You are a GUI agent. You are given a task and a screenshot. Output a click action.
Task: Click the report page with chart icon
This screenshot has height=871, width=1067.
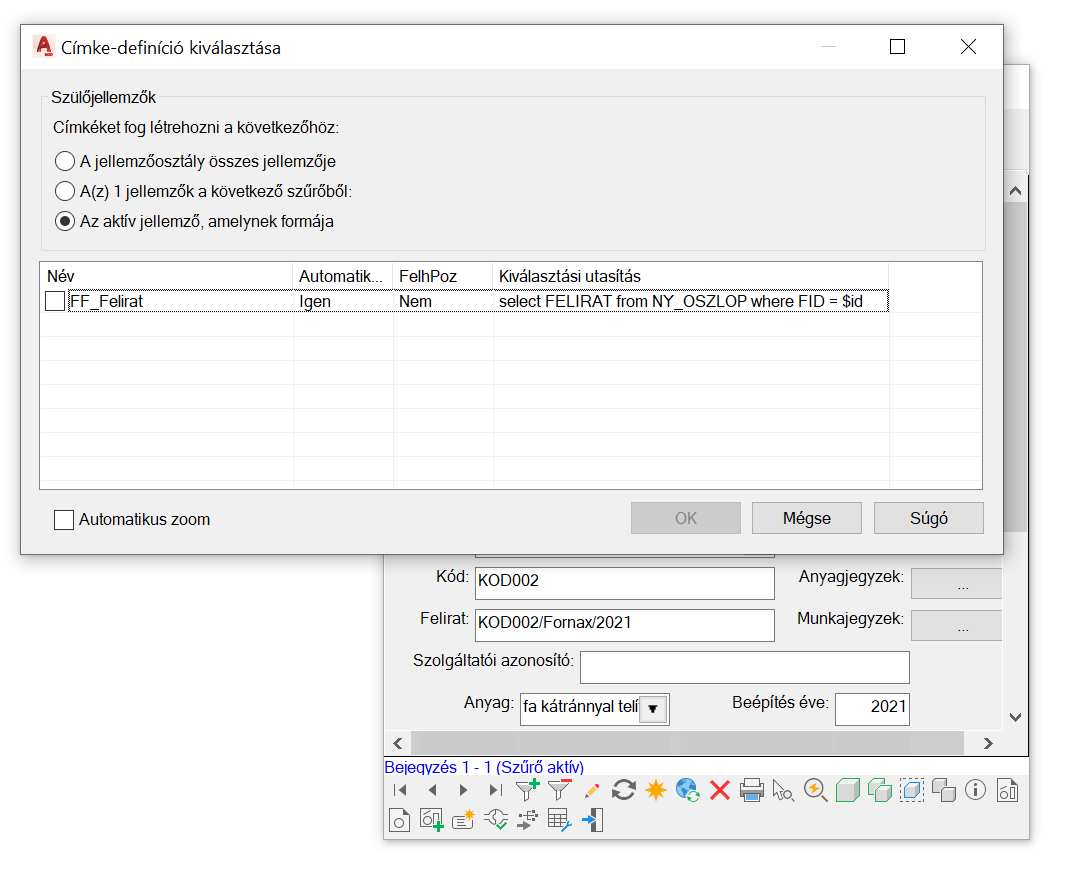click(1007, 790)
